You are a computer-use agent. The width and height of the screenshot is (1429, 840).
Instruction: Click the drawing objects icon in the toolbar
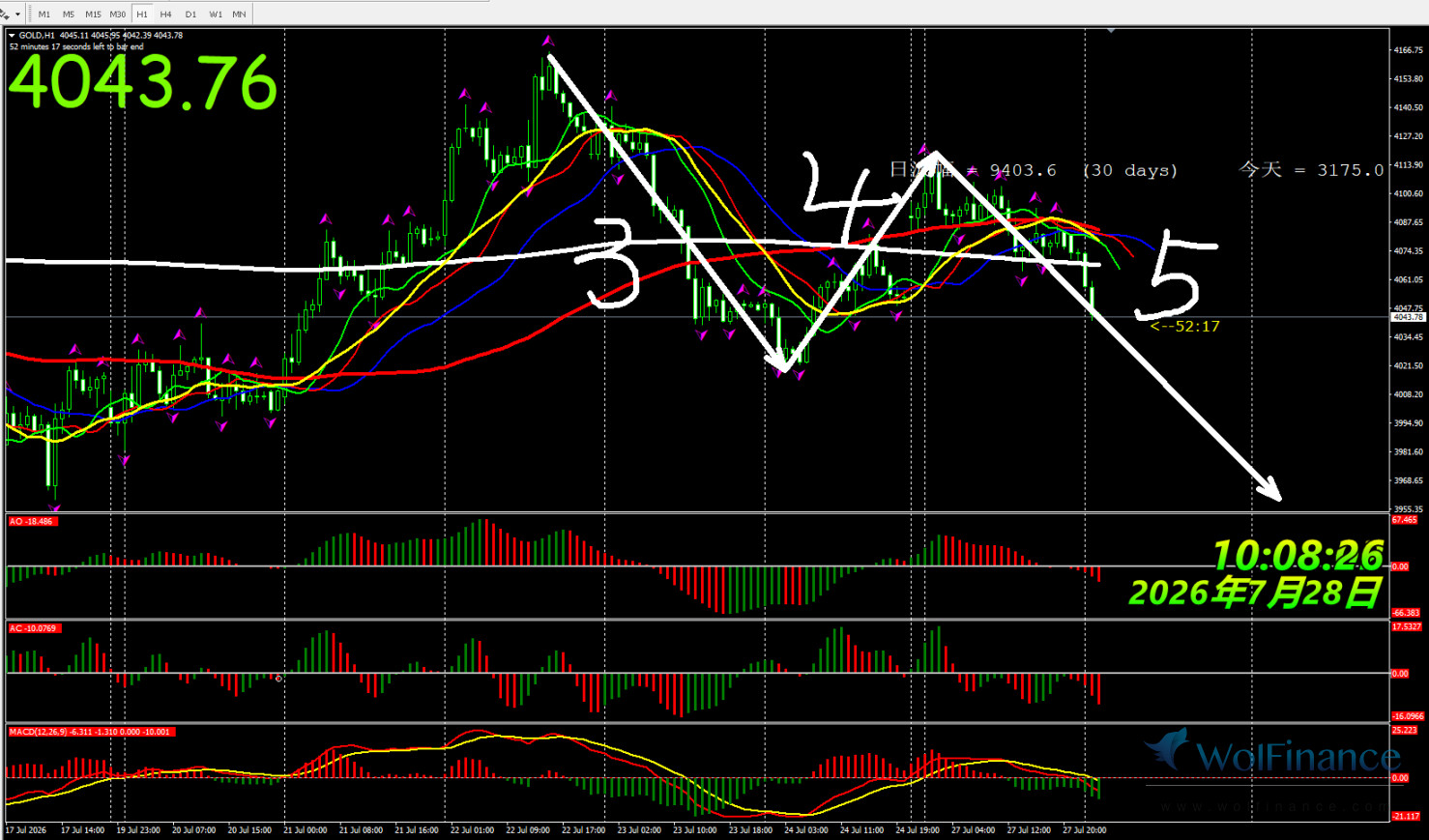tap(5, 14)
